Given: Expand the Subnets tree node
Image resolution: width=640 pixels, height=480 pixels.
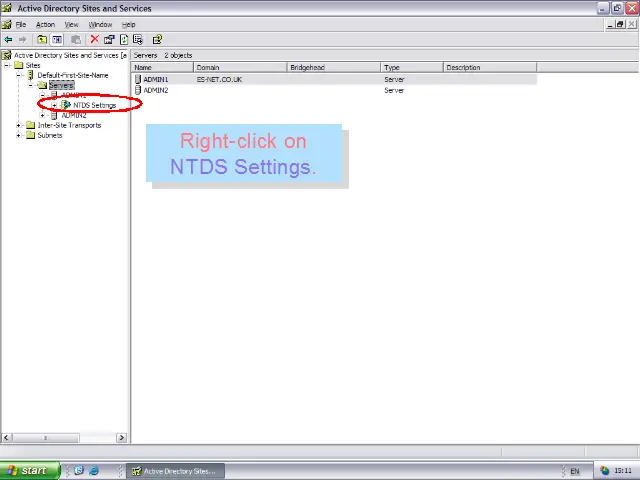Looking at the screenshot, I should 19,135.
